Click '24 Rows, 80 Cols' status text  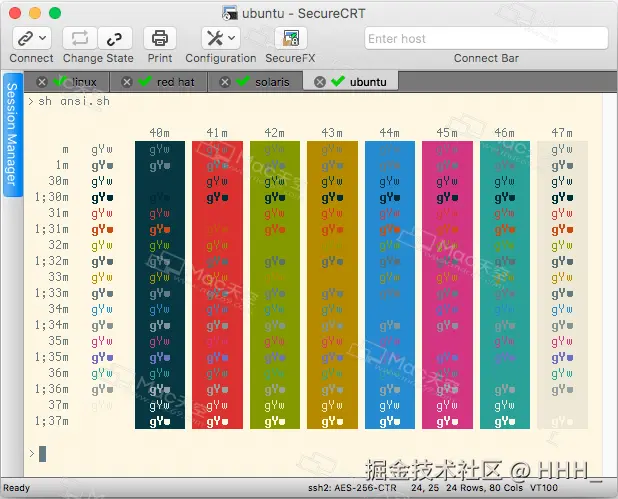(484, 488)
